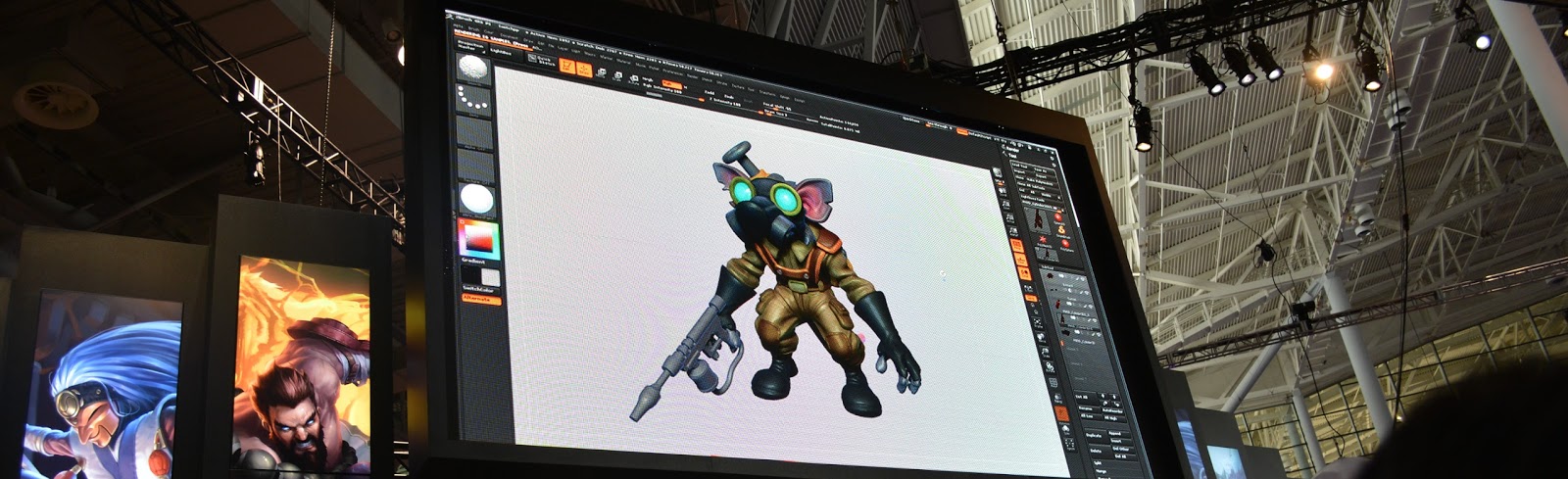
Task: Open the Alpha menu
Action: 458,25
